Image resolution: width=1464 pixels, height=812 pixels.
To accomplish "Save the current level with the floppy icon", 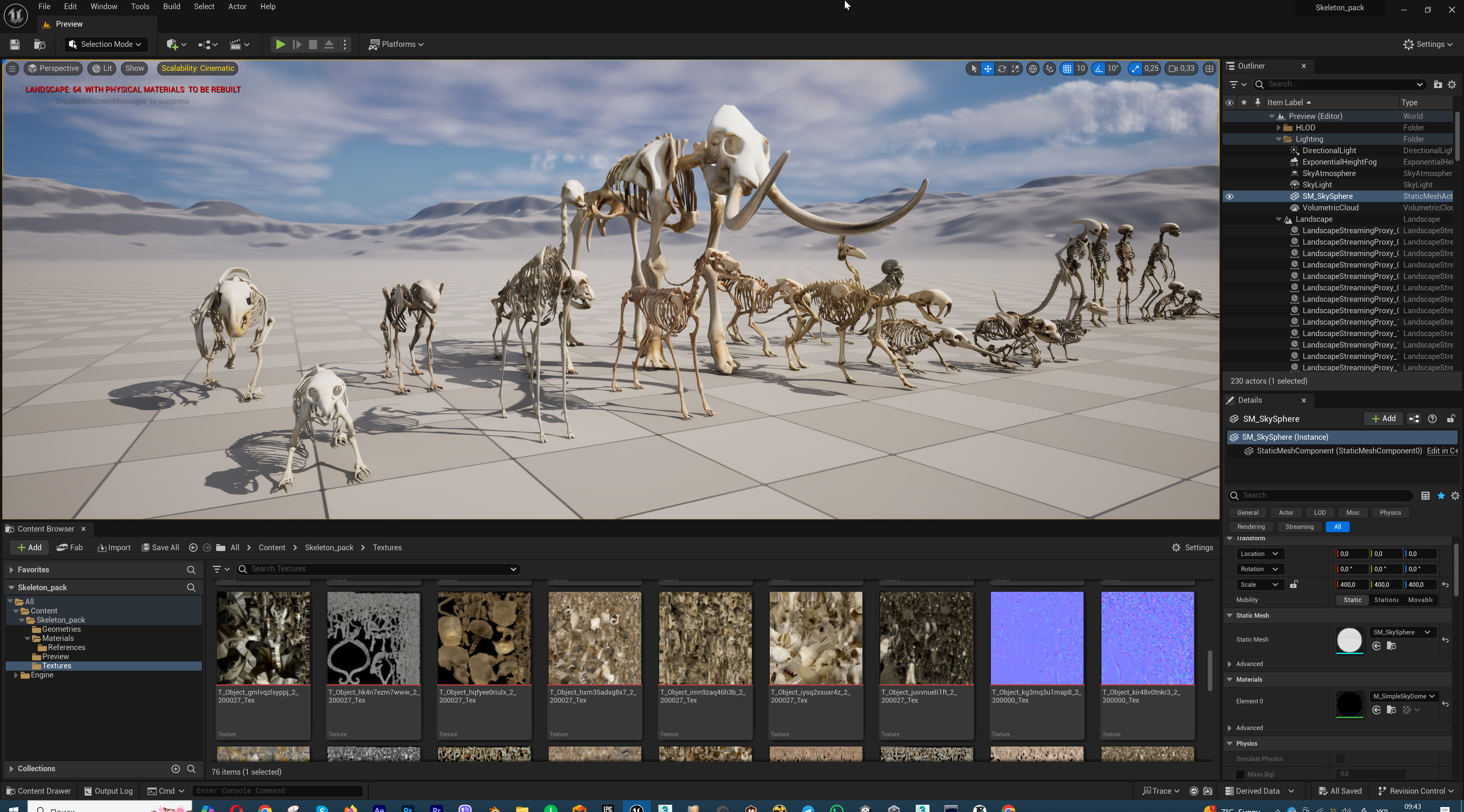I will point(15,44).
